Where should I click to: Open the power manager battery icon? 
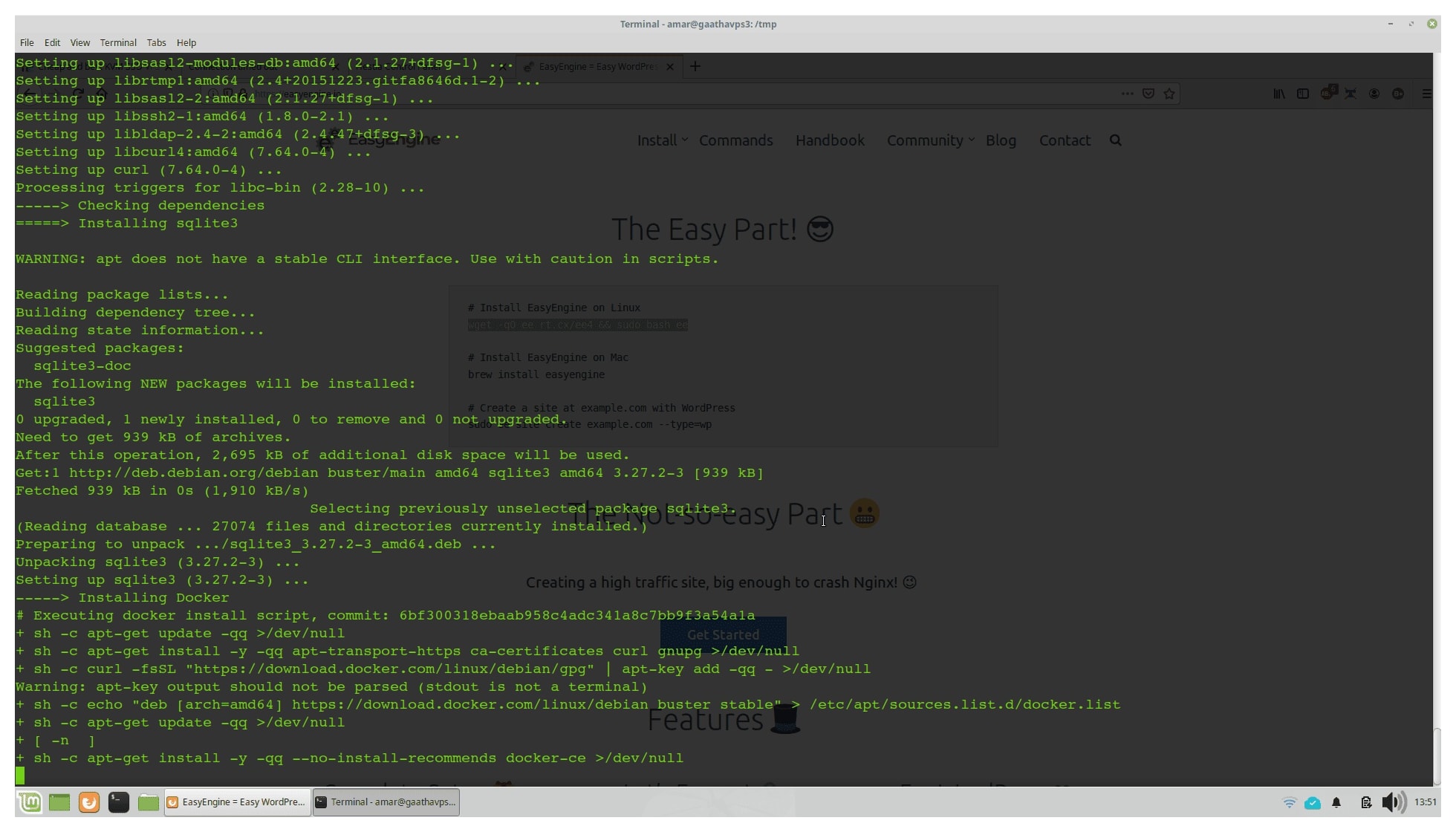point(1366,802)
